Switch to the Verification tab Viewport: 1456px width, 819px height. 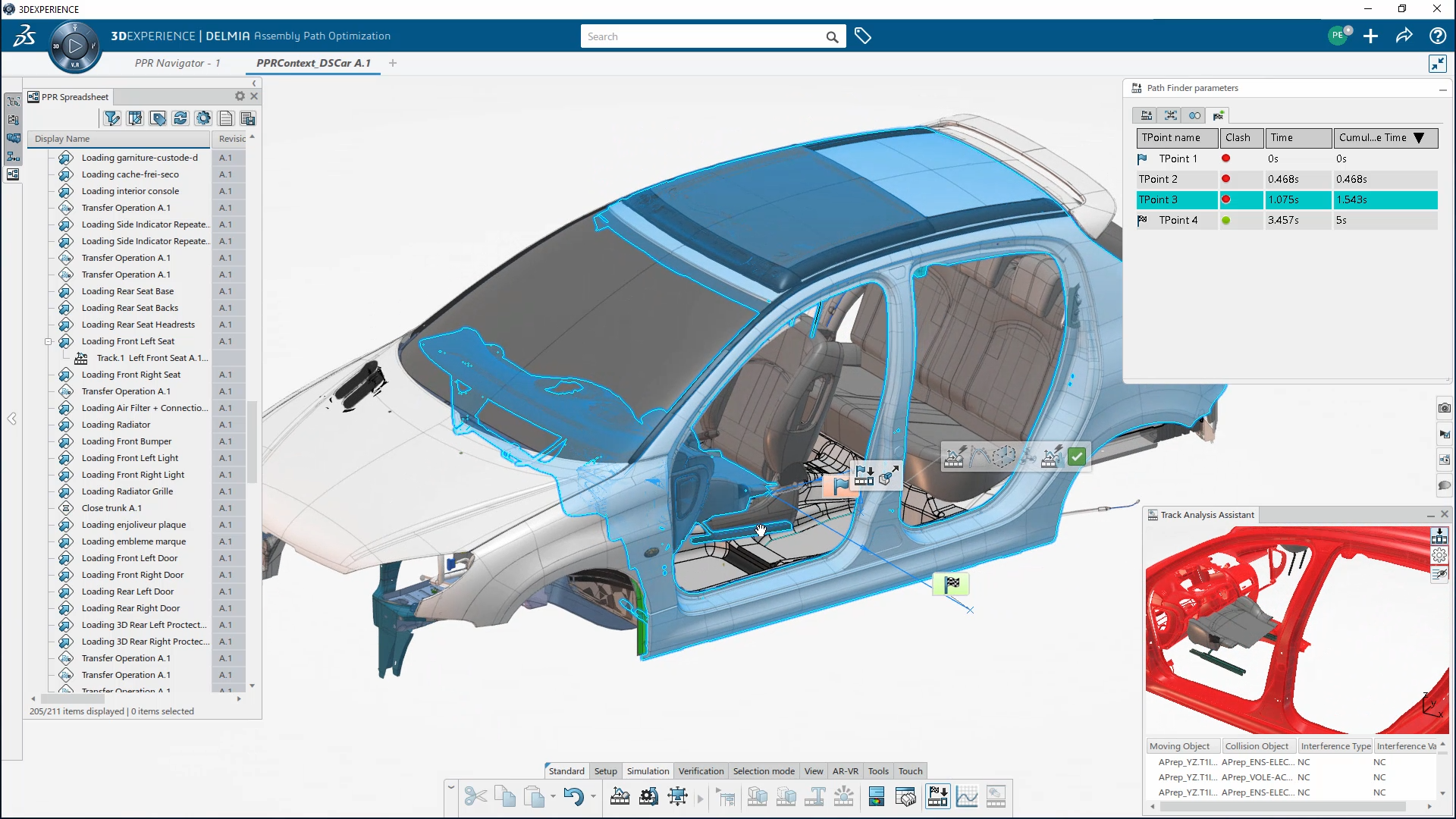coord(701,770)
